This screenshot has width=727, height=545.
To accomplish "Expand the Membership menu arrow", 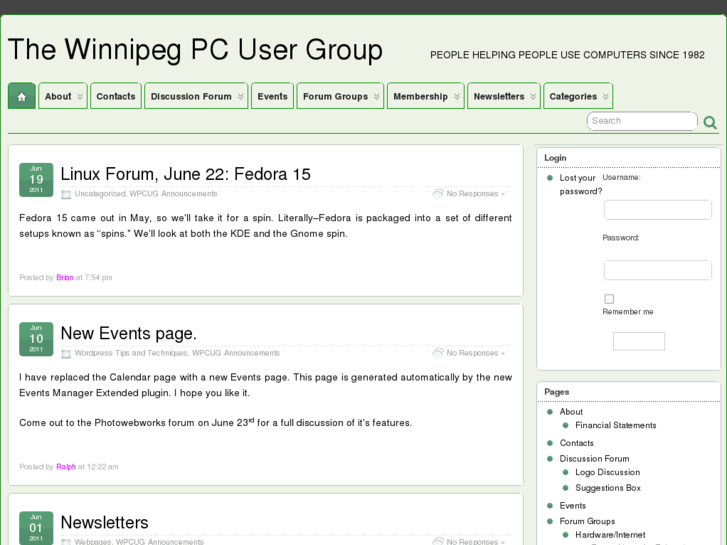I will 457,96.
